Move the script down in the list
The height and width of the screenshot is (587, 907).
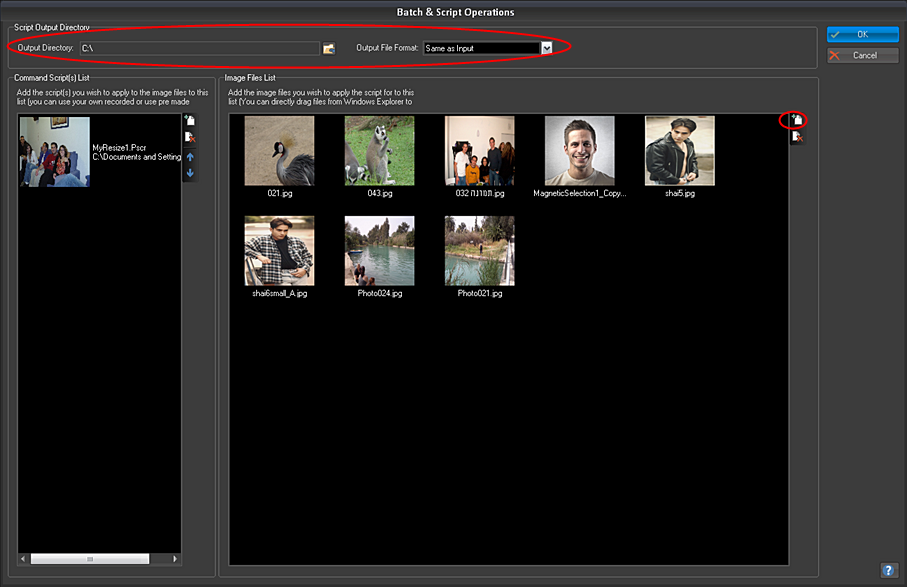190,173
